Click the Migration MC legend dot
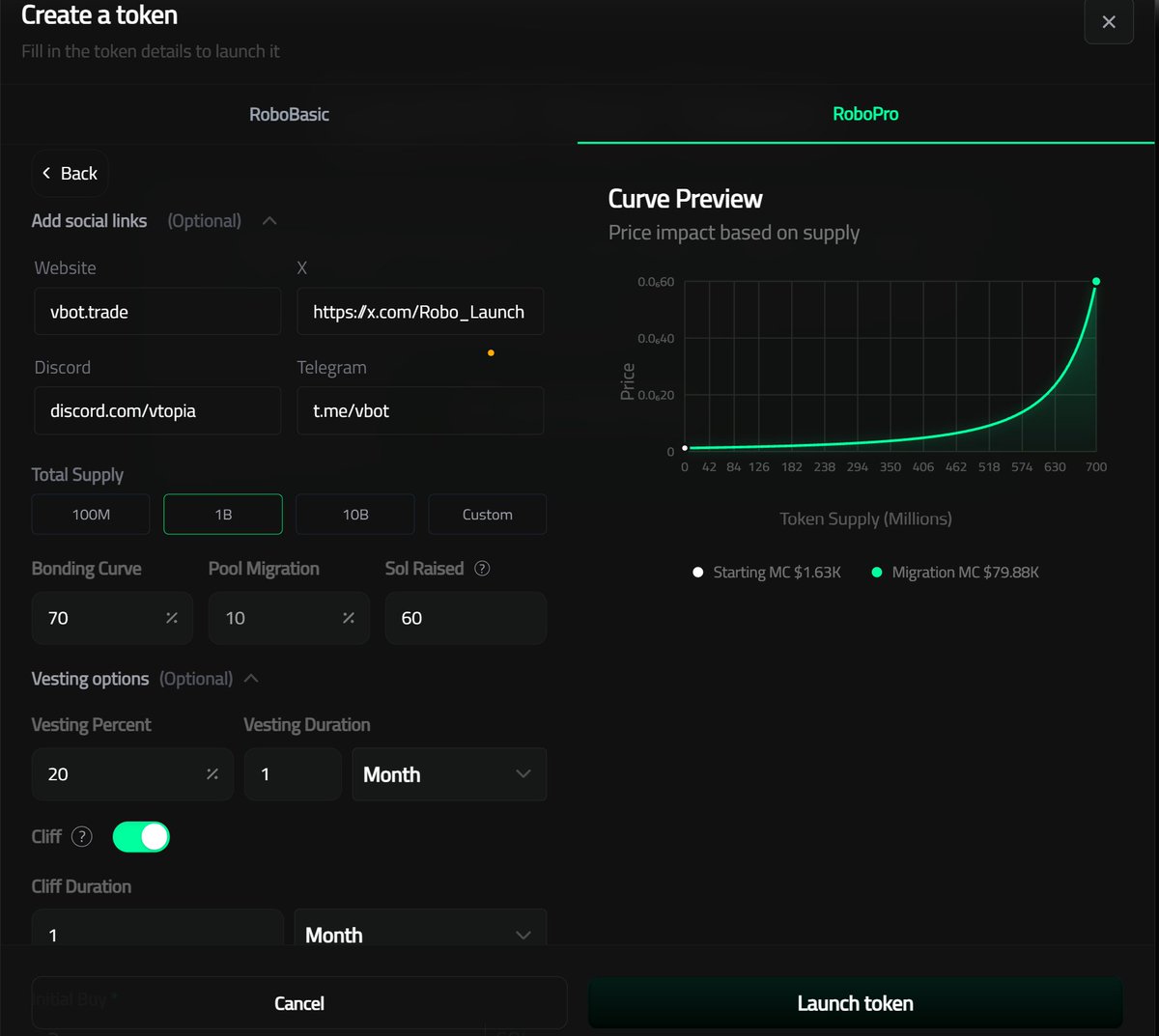Image resolution: width=1159 pixels, height=1036 pixels. click(877, 572)
